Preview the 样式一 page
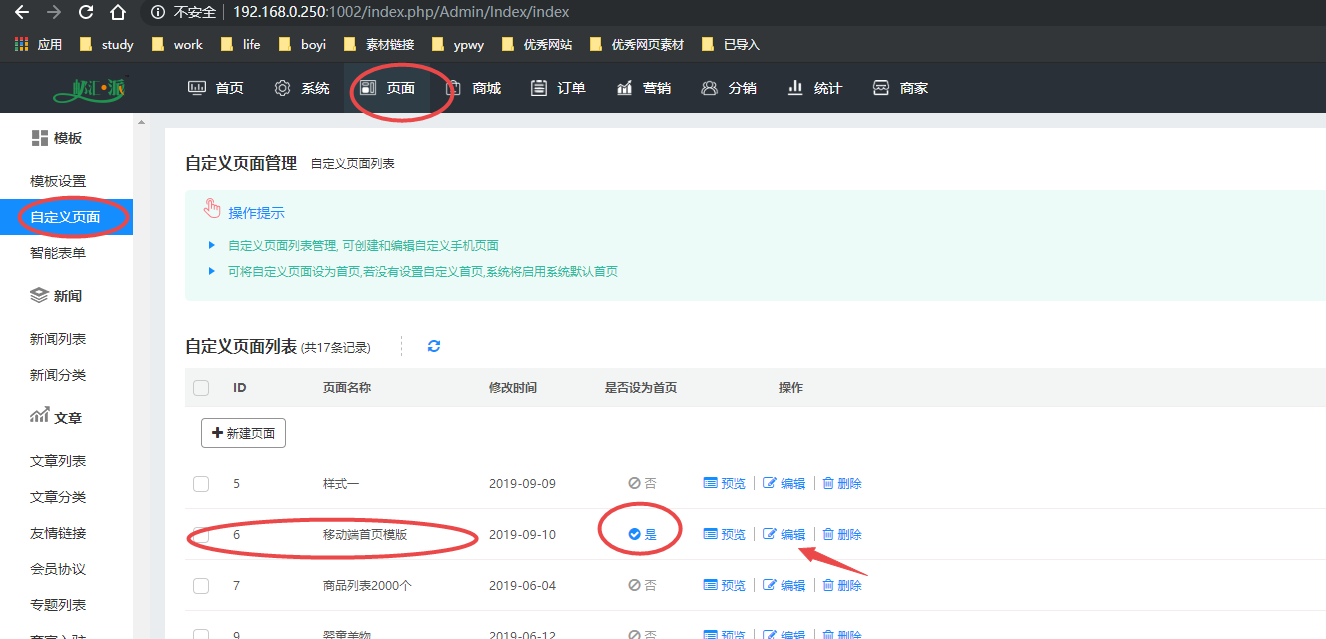This screenshot has width=1326, height=639. point(725,484)
